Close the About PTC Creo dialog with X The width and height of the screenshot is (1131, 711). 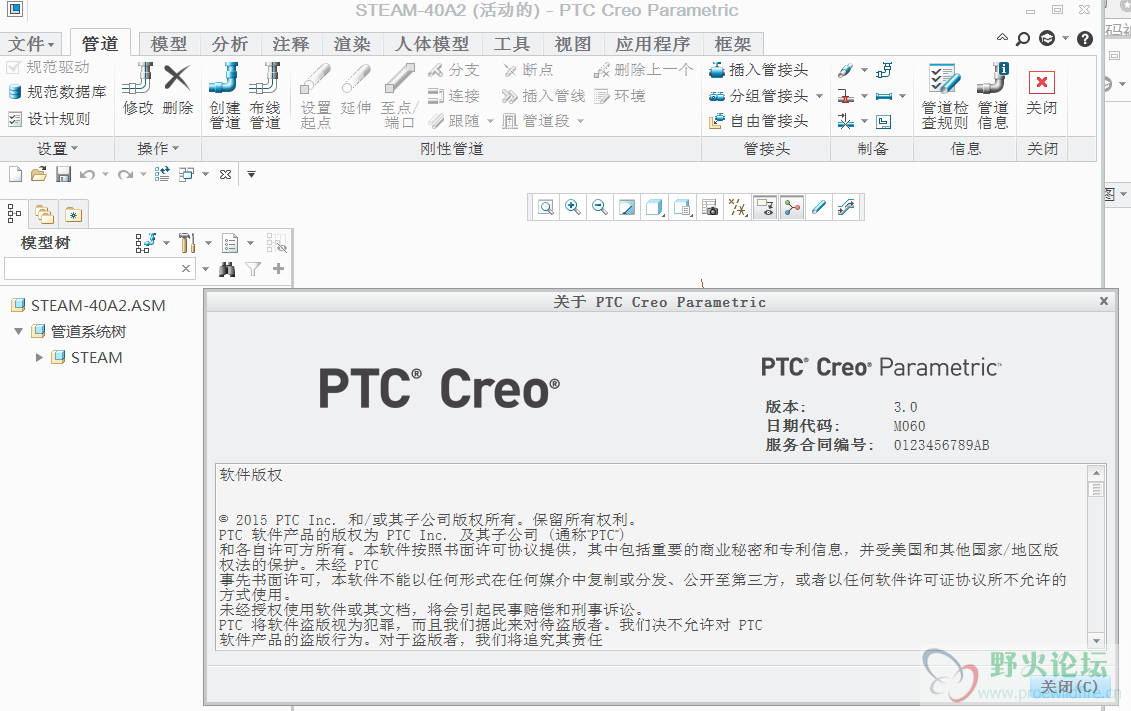(x=1104, y=301)
